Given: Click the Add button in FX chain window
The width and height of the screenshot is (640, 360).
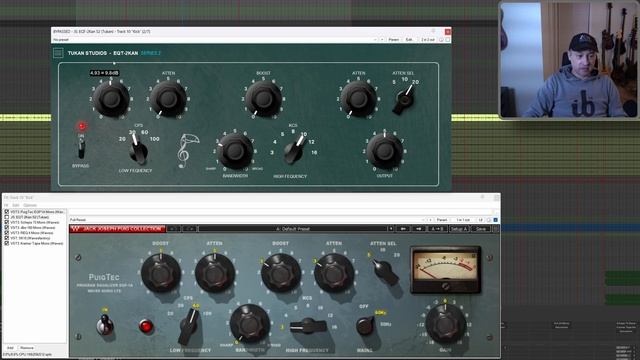Looking at the screenshot, I should click(x=10, y=348).
